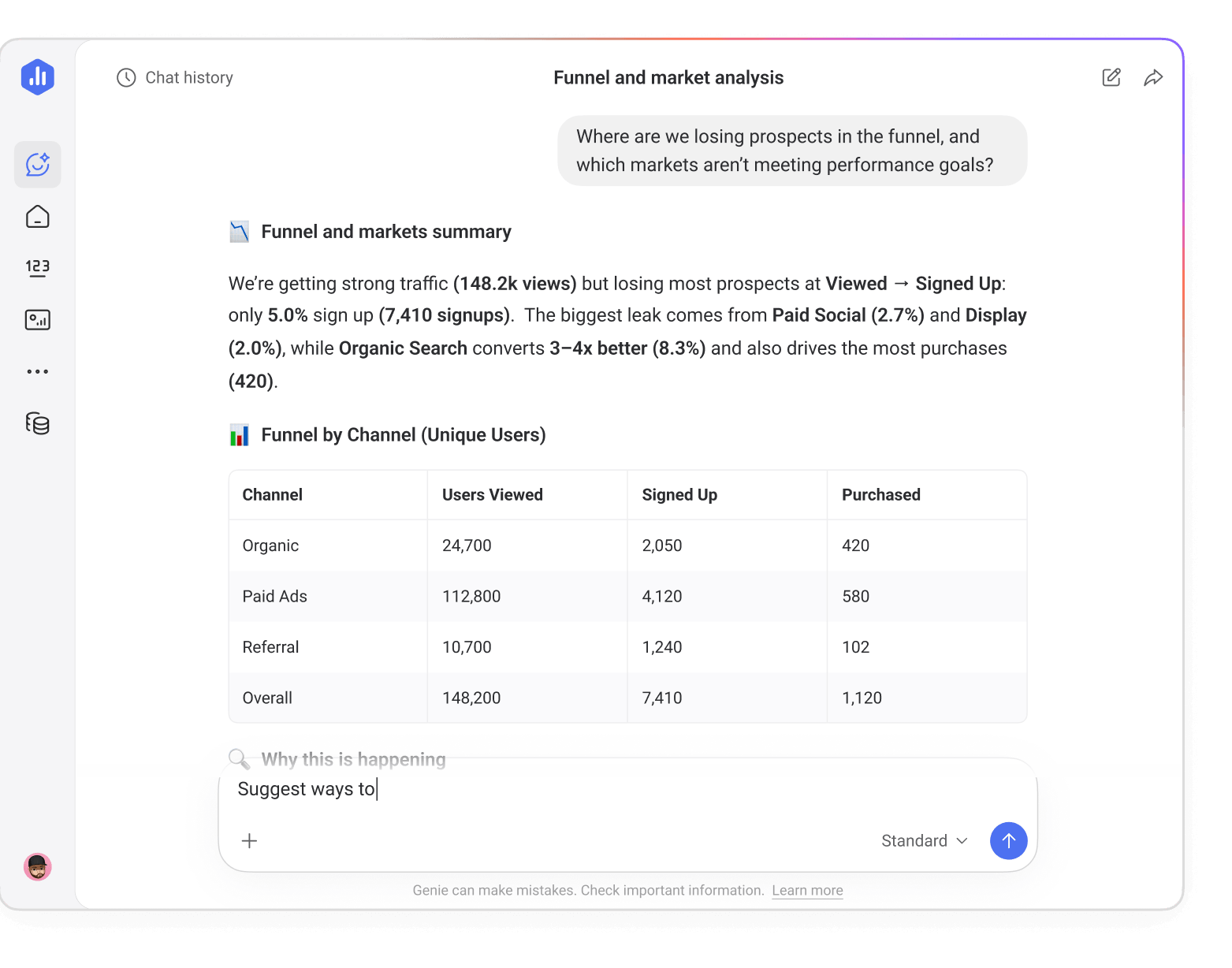Image resolution: width=1232 pixels, height=968 pixels.
Task: Click the Funnel and market analysis title
Action: (668, 77)
